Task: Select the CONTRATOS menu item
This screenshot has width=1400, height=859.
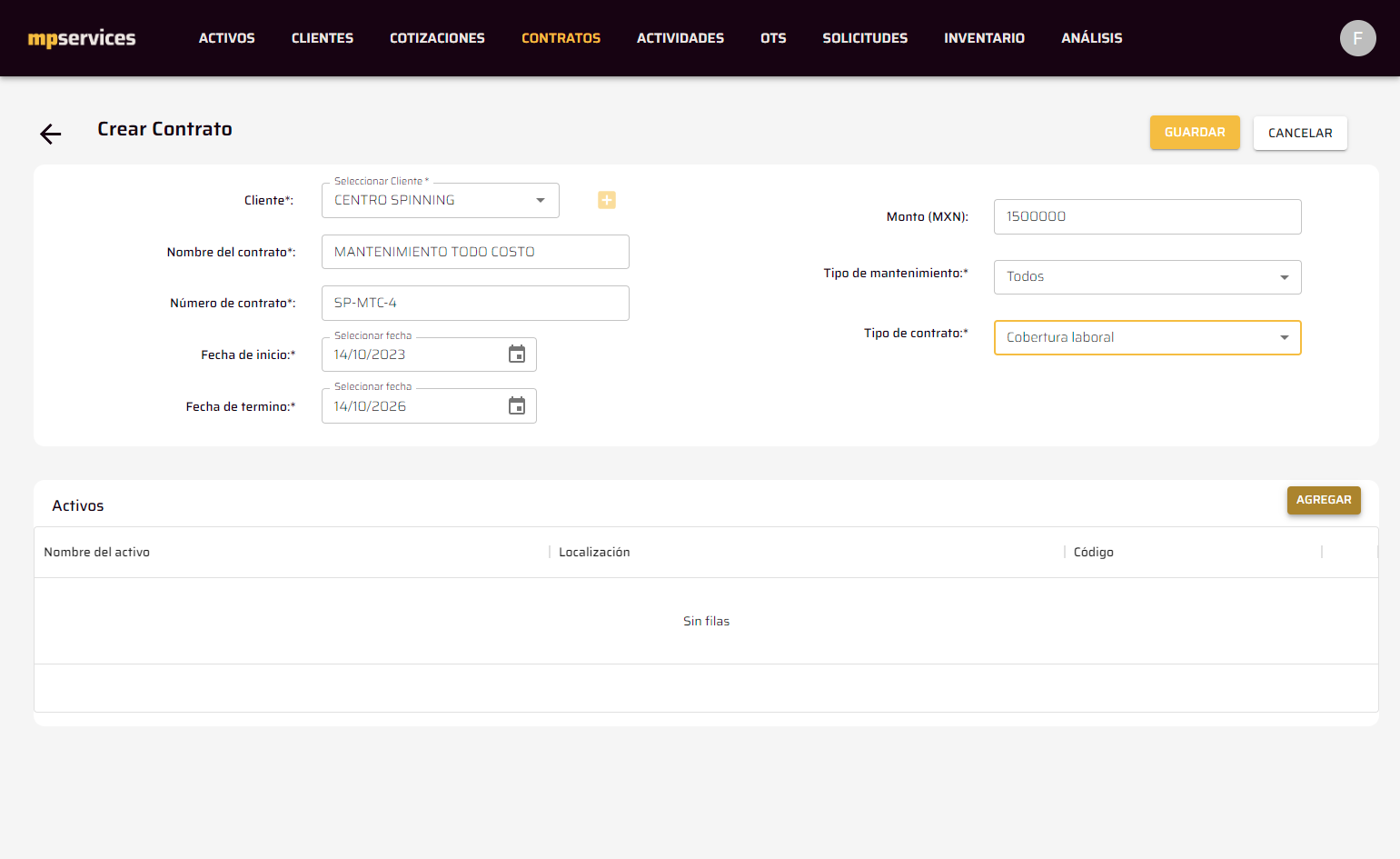Action: pyautogui.click(x=561, y=38)
